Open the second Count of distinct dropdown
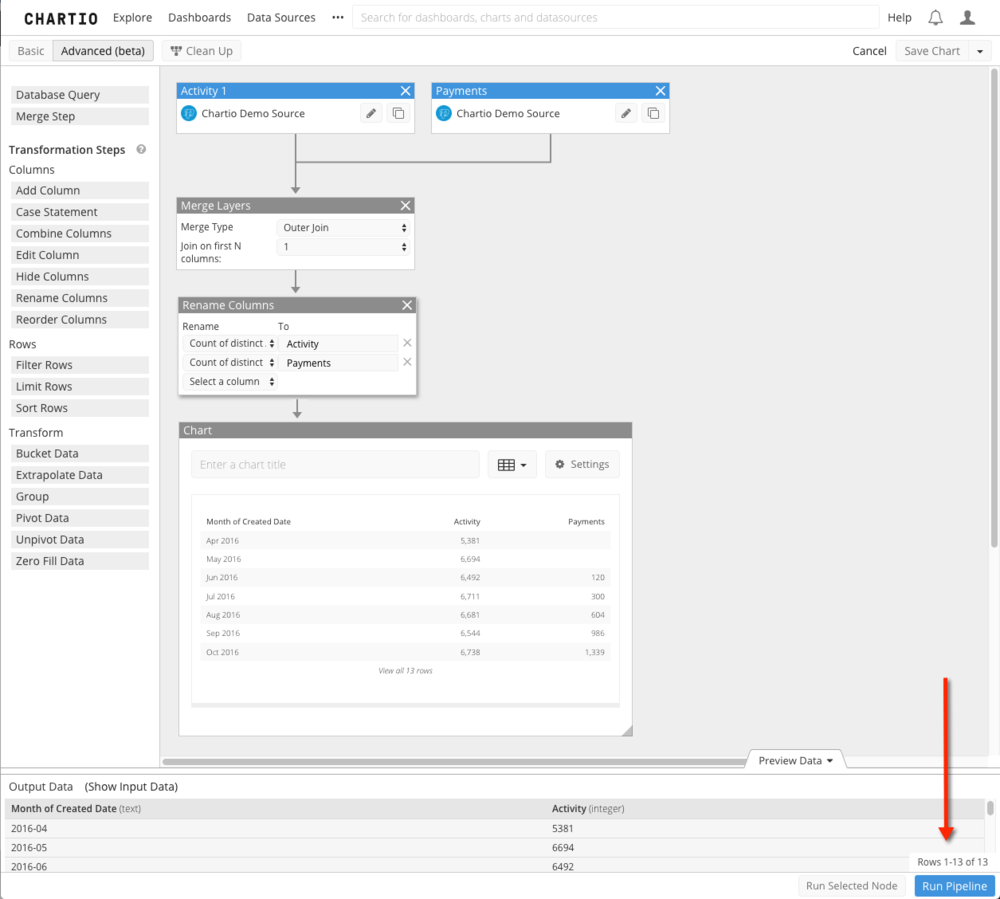 (230, 363)
